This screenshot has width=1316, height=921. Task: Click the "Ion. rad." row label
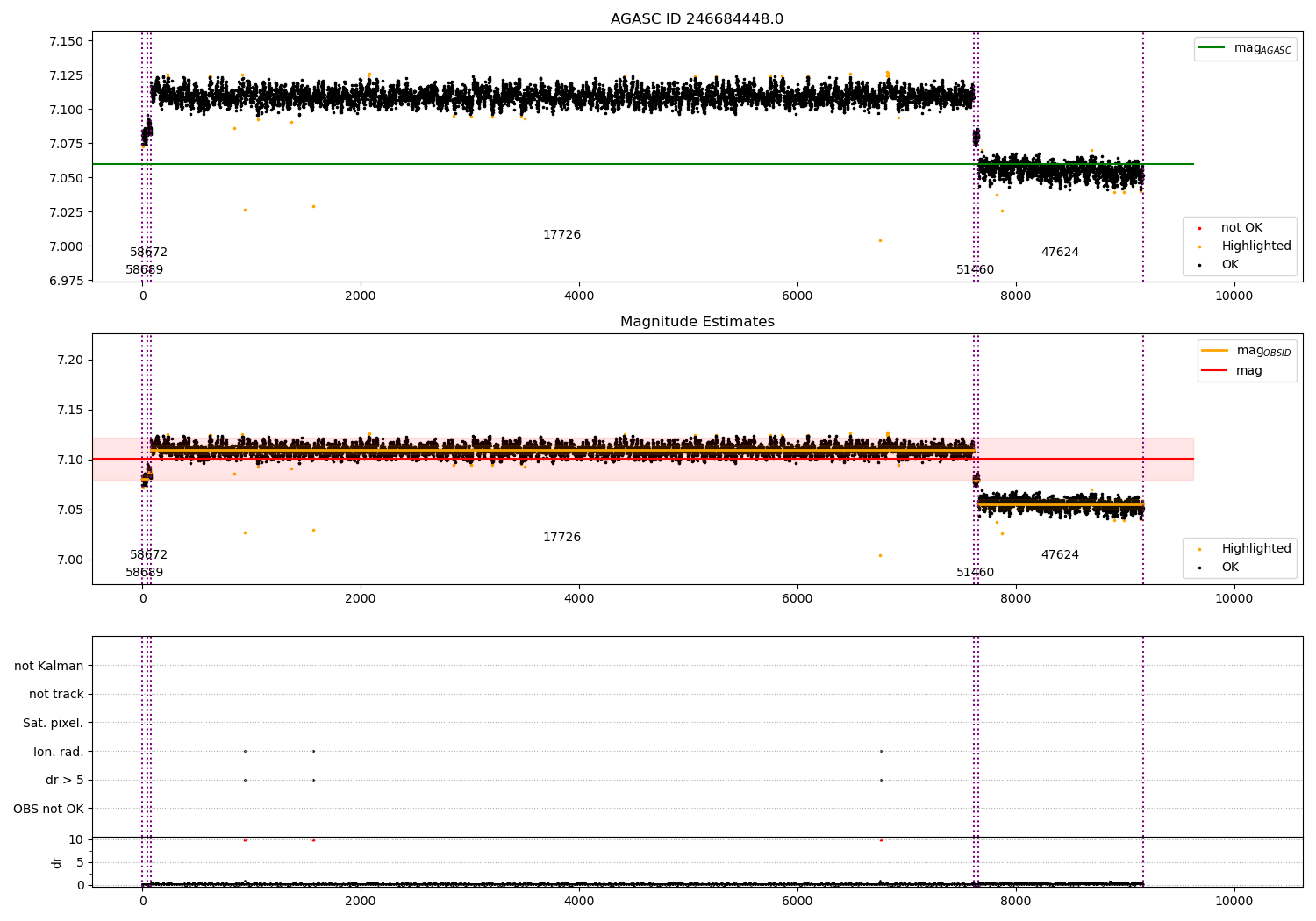(59, 753)
